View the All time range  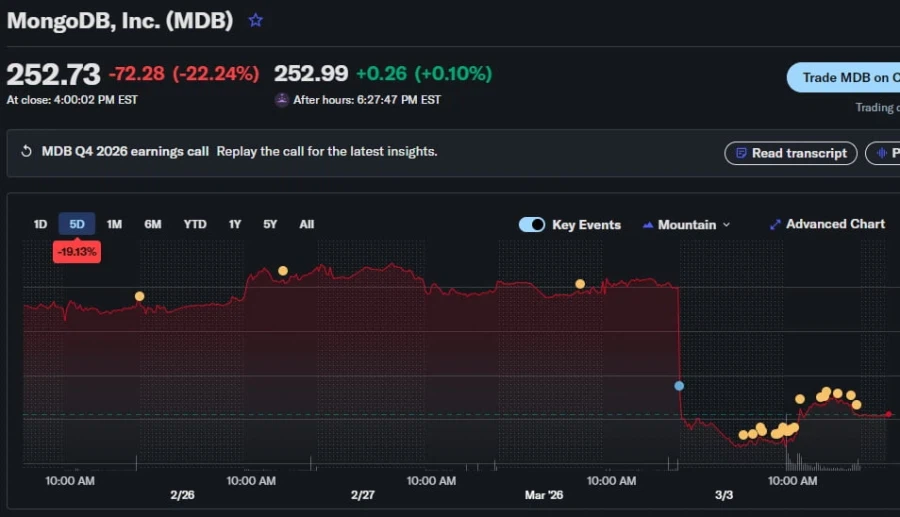pyautogui.click(x=307, y=224)
